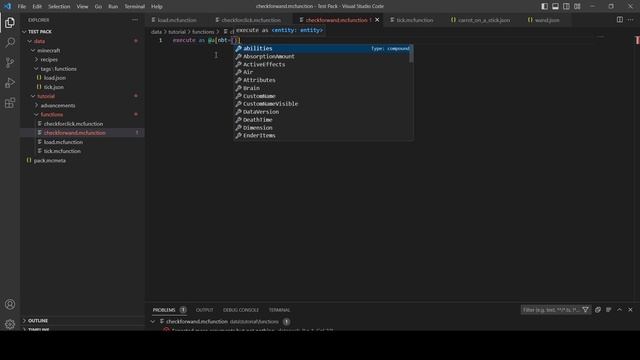Open the File menu
The width and height of the screenshot is (640, 360).
click(x=22, y=7)
